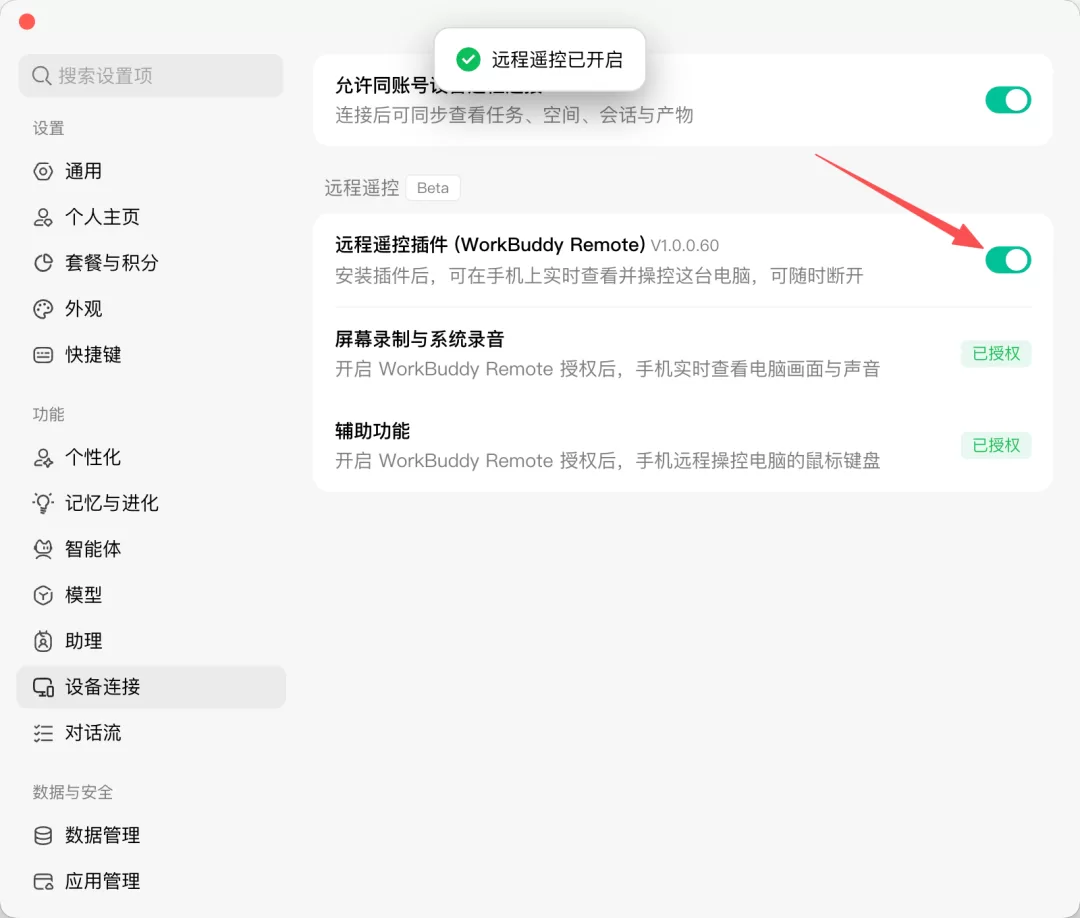
Task: Focus the 搜索设置项 search field
Action: (151, 76)
